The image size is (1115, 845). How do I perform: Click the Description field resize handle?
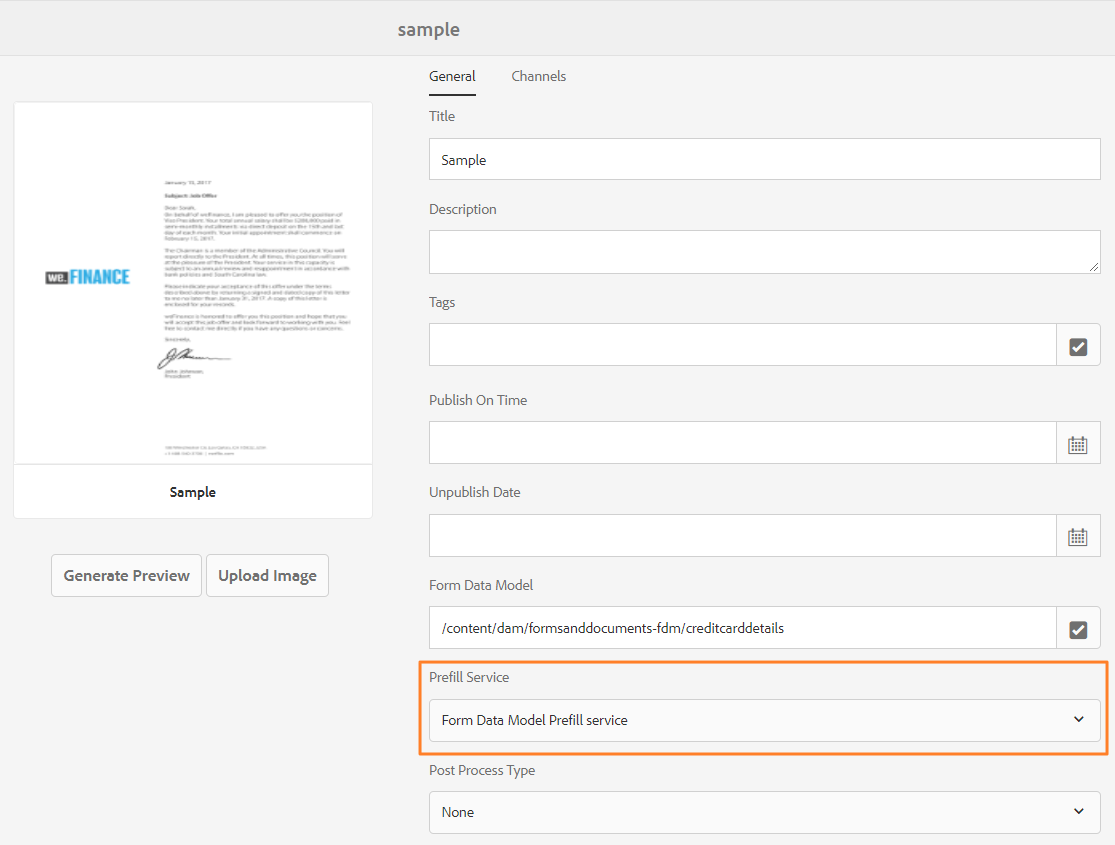coord(1094,267)
